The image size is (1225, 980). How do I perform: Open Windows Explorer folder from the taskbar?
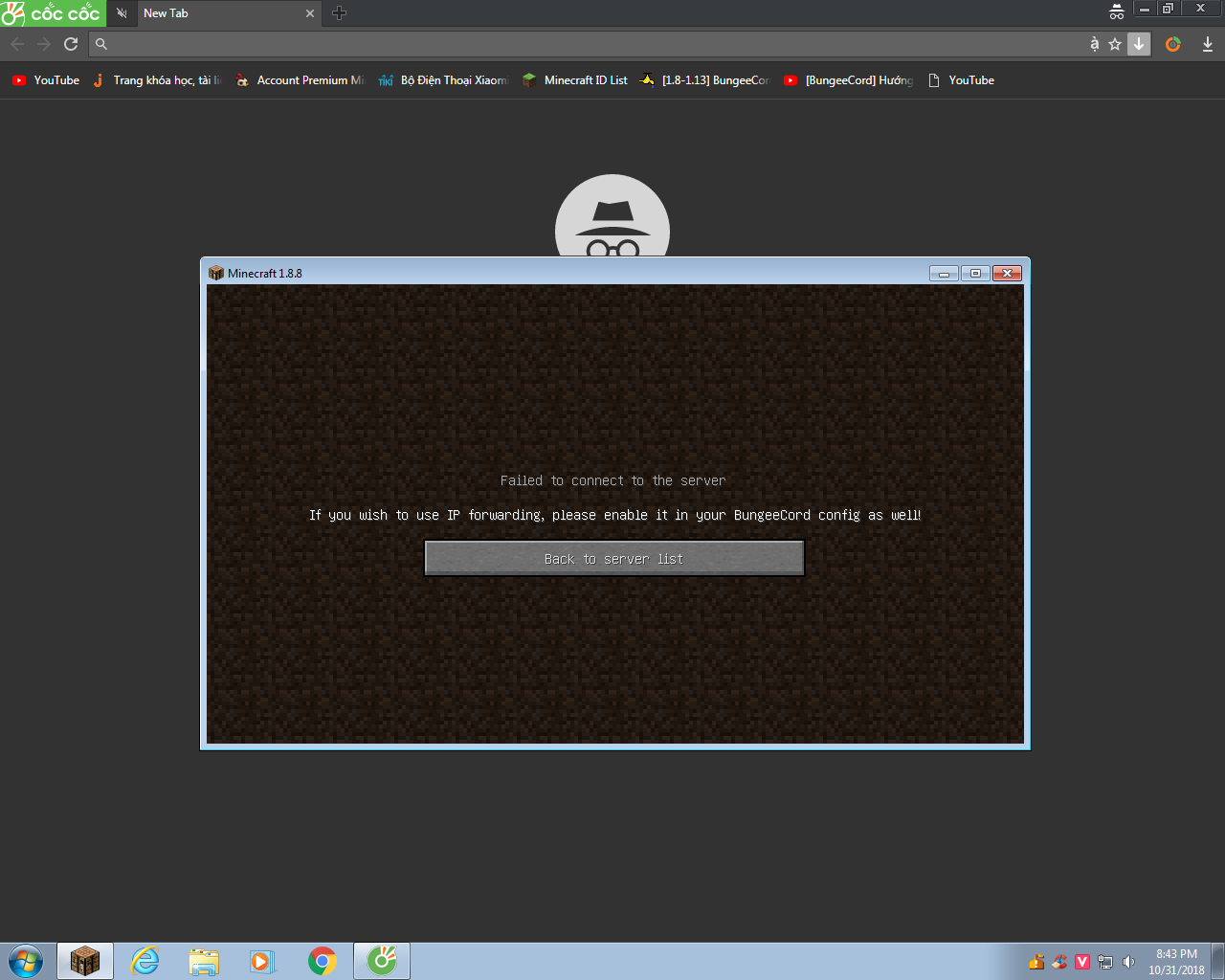point(204,961)
